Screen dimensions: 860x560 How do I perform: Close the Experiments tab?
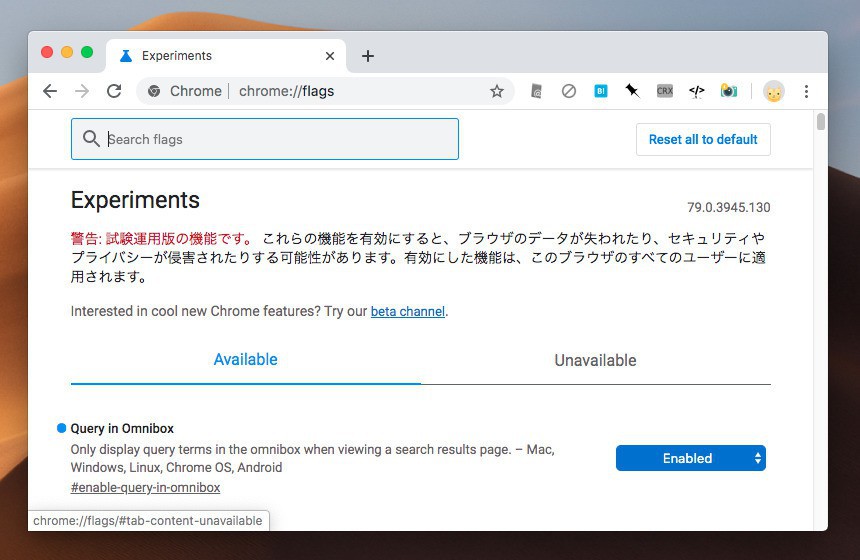(x=330, y=56)
